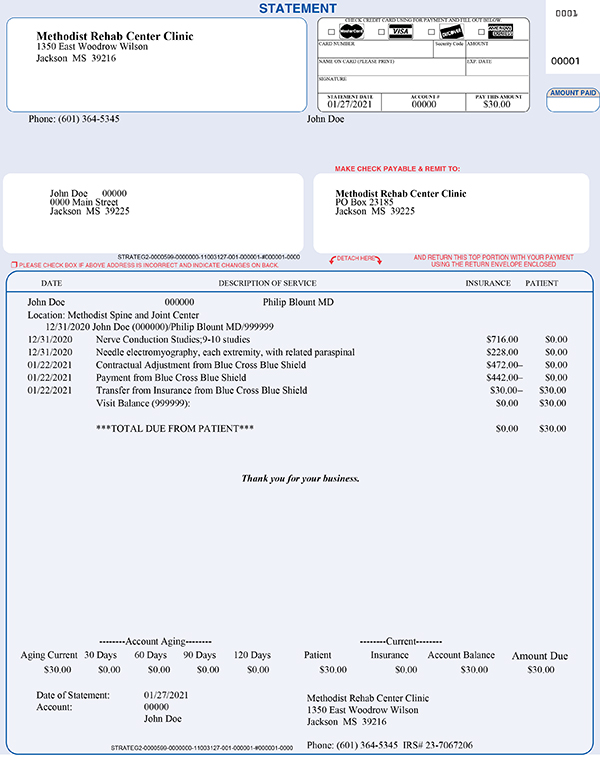Click patient $30.00 on Total Due row
This screenshot has width=600, height=760.
553,428
